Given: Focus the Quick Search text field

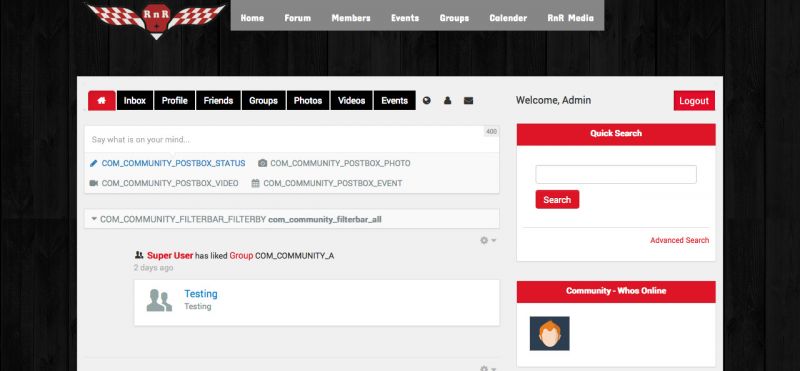Looking at the screenshot, I should tap(616, 175).
